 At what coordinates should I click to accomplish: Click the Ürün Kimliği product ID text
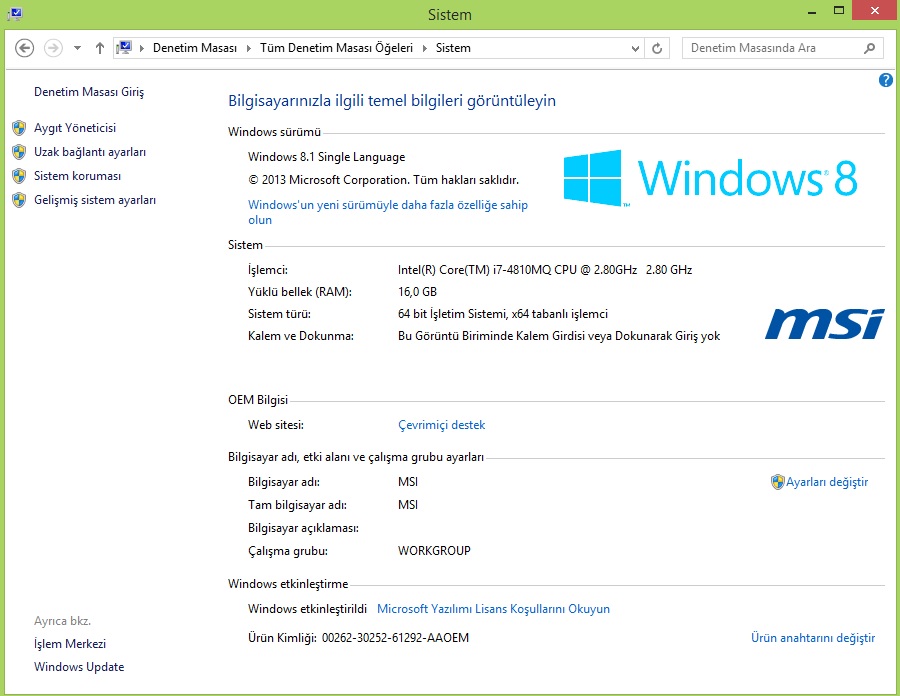[x=358, y=638]
